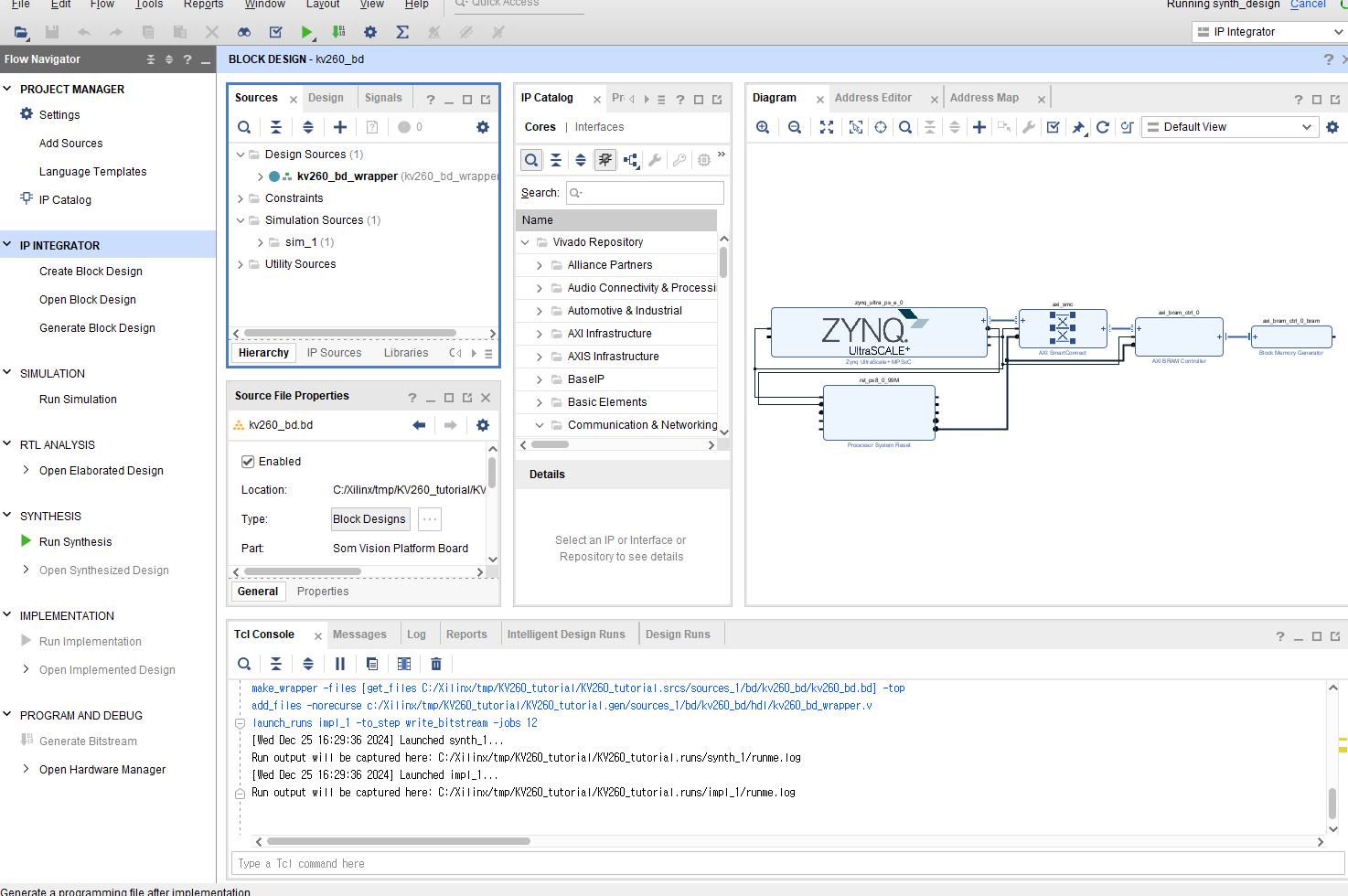Open the Open Project folder toolbar icon
Viewport: 1348px width, 896px height.
21,32
